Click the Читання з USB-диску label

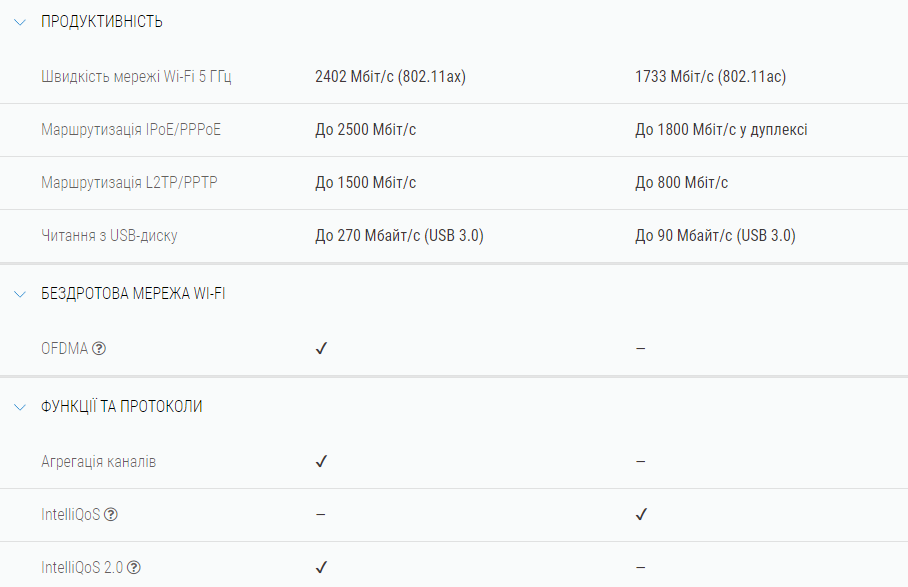[110, 236]
